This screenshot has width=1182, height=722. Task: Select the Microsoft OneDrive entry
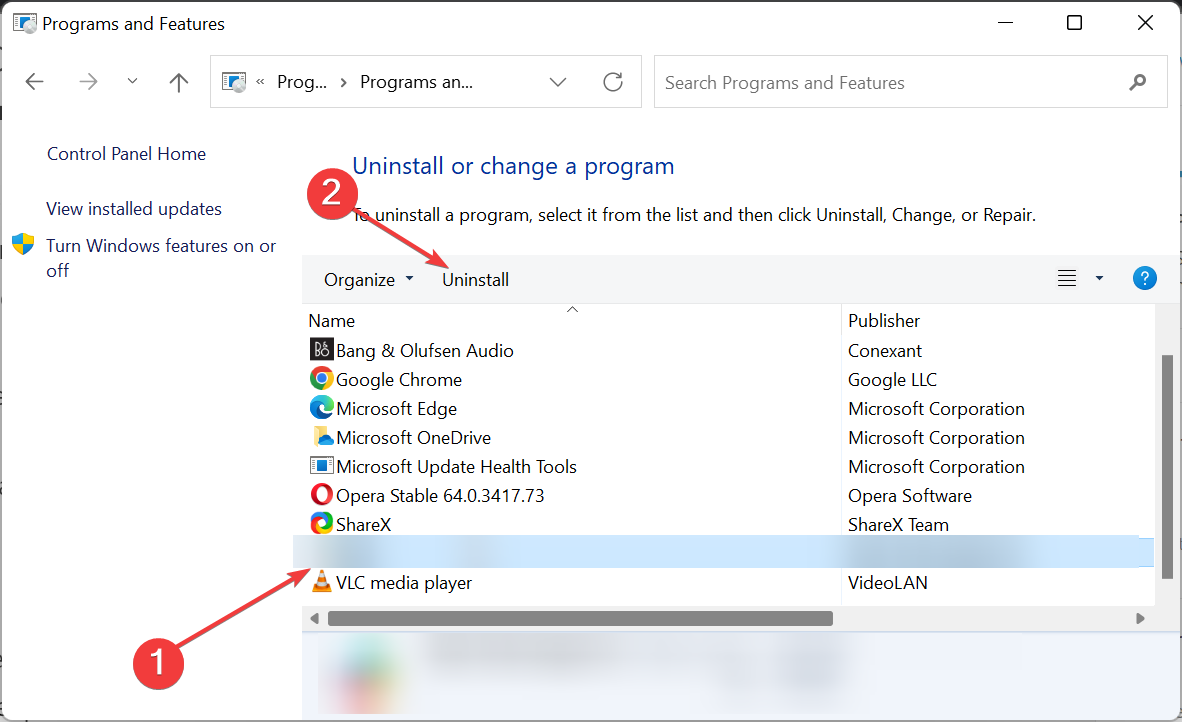pos(414,438)
